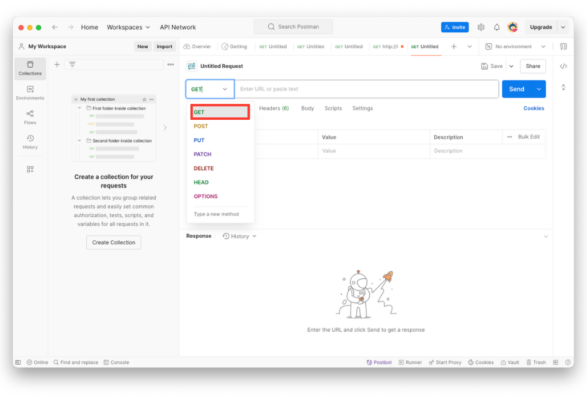Image resolution: width=587 pixels, height=400 pixels.
Task: Open Vault in status bar
Action: [x=510, y=362]
